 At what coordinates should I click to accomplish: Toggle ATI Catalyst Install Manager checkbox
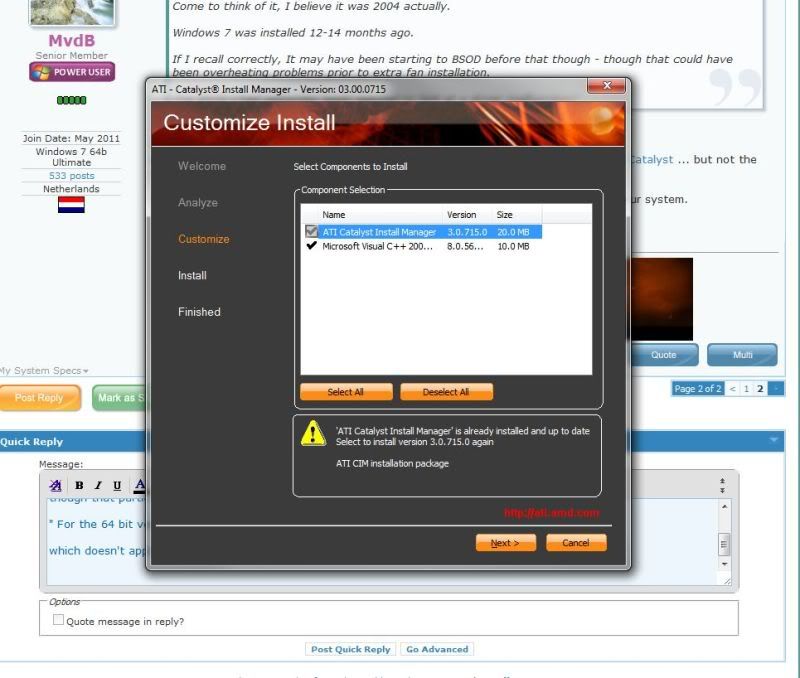pyautogui.click(x=311, y=232)
